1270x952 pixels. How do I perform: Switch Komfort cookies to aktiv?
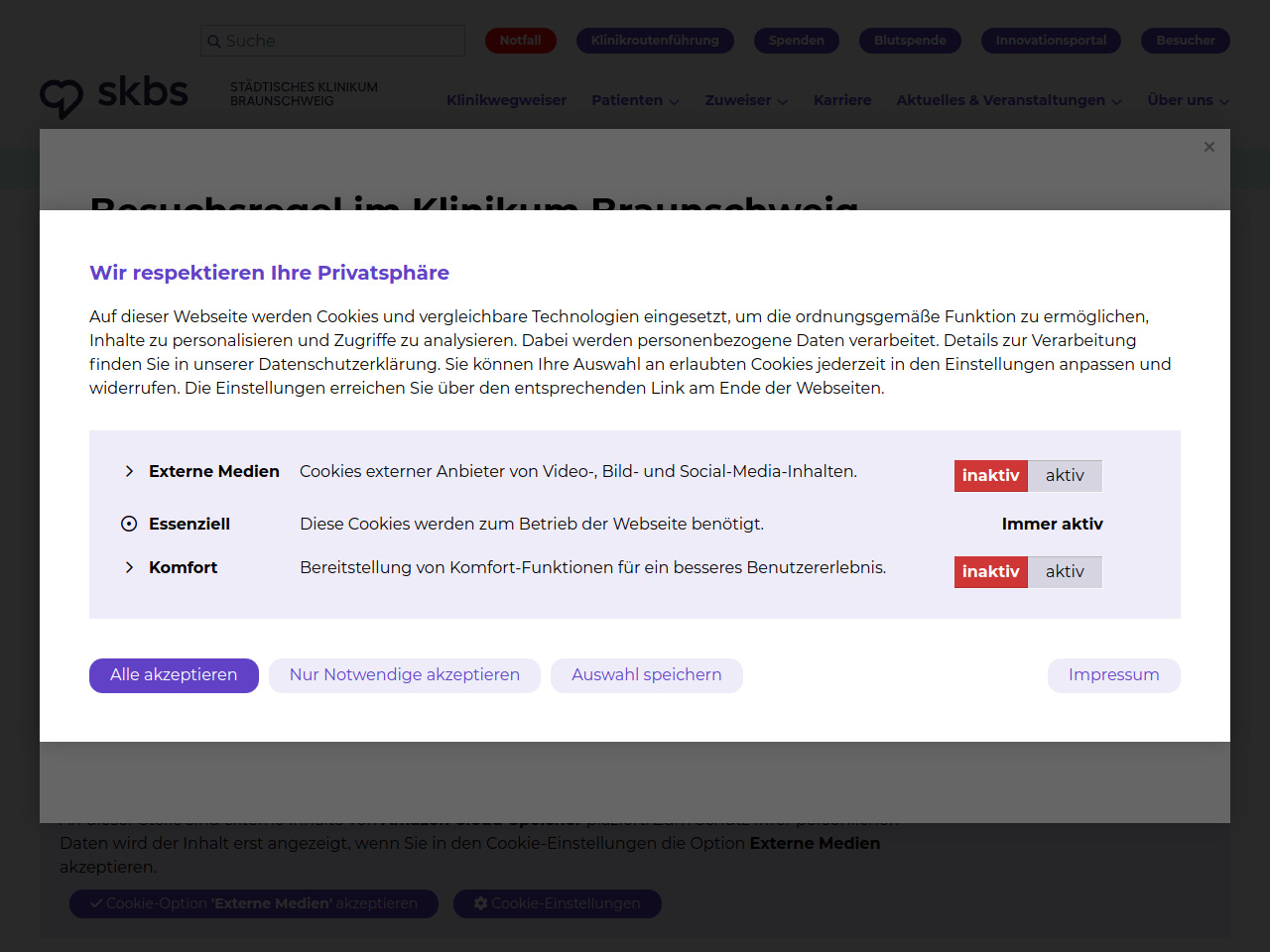[1064, 572]
